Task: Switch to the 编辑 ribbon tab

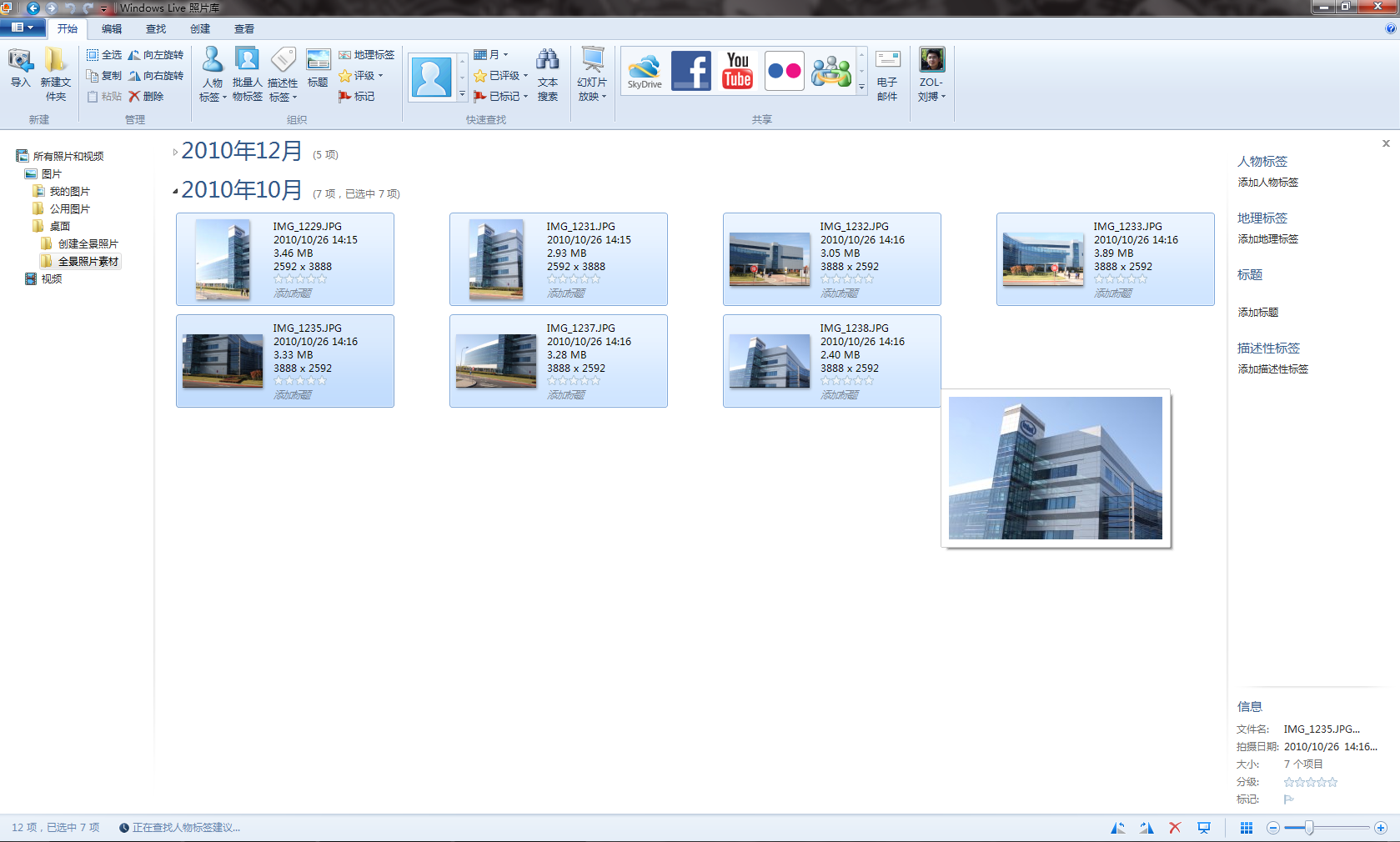Action: pyautogui.click(x=112, y=28)
